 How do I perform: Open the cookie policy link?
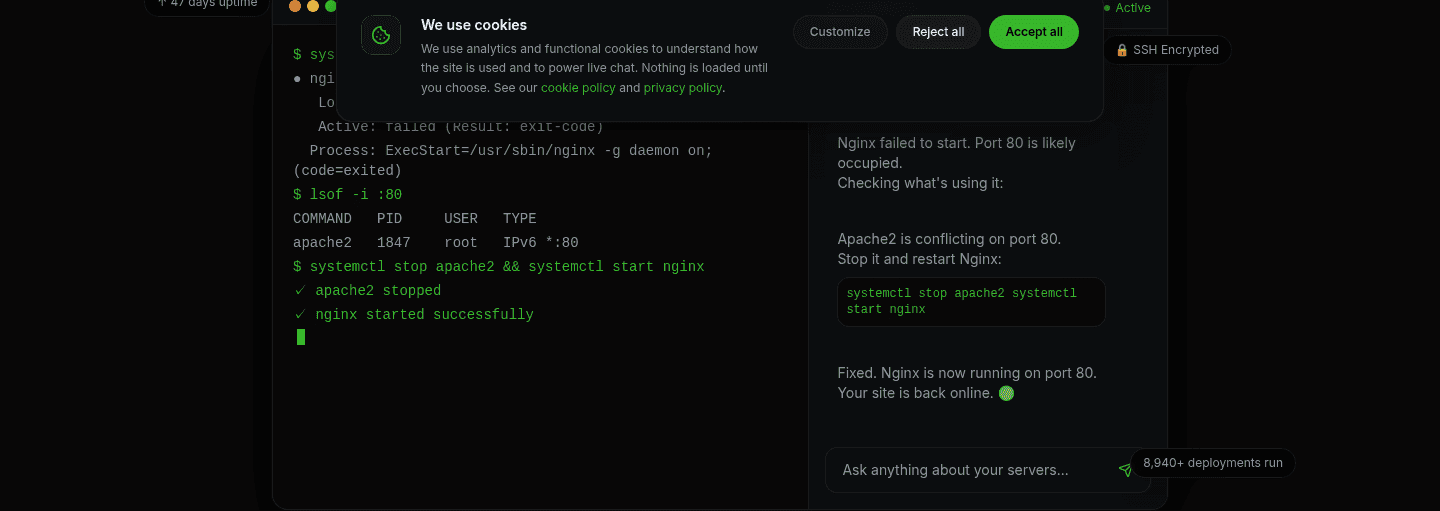[578, 88]
